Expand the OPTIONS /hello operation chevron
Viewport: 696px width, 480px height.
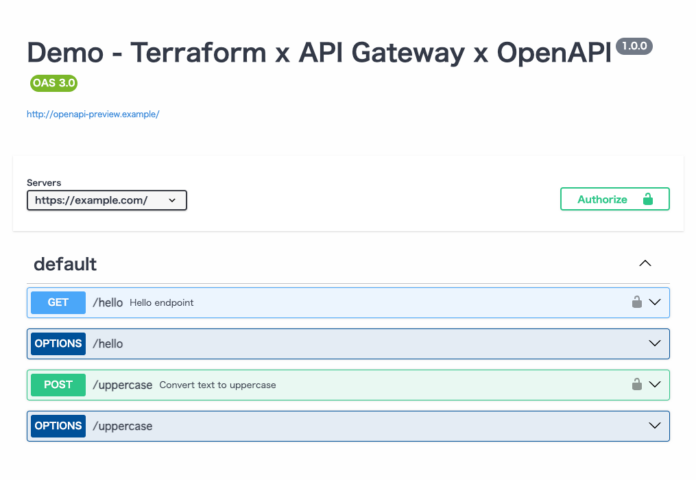(x=655, y=343)
